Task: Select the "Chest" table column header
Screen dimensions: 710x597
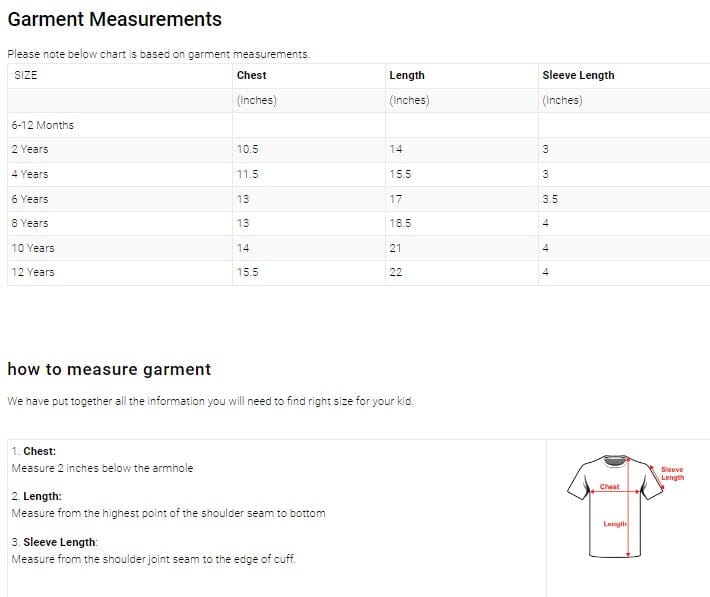Action: click(251, 75)
